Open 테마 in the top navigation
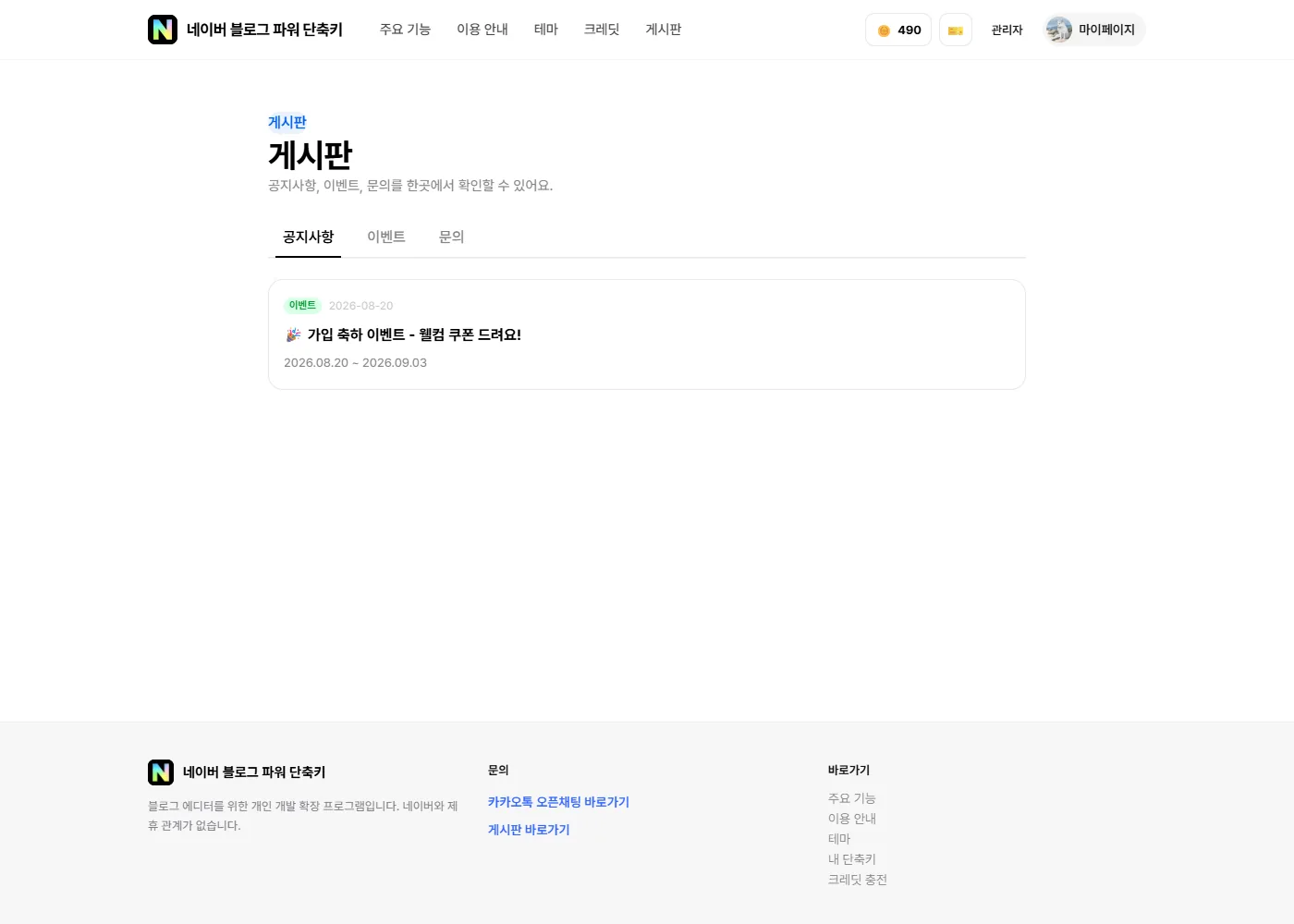This screenshot has width=1294, height=924. pos(546,30)
